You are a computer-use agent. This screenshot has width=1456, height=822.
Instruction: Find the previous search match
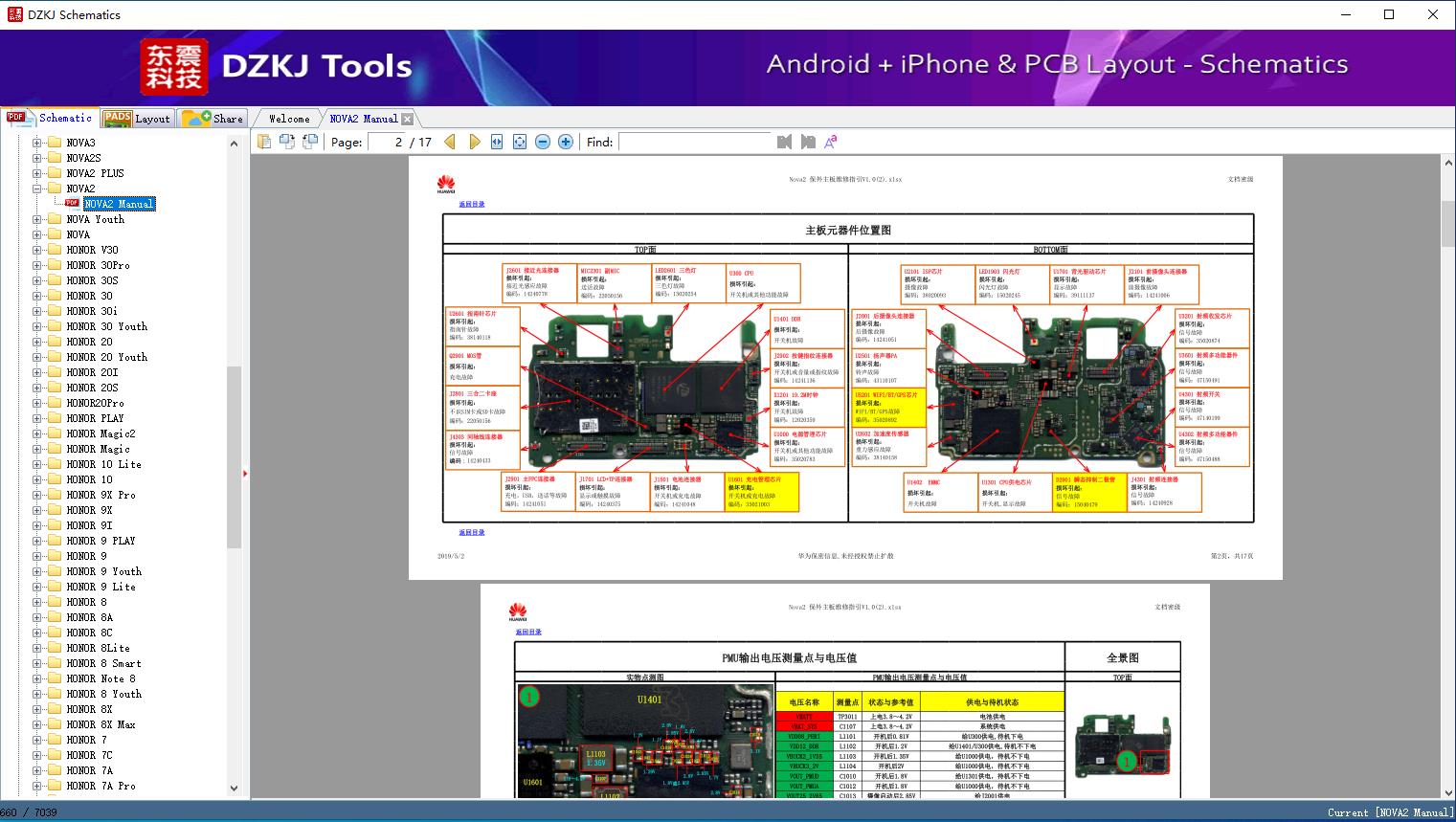coord(785,142)
